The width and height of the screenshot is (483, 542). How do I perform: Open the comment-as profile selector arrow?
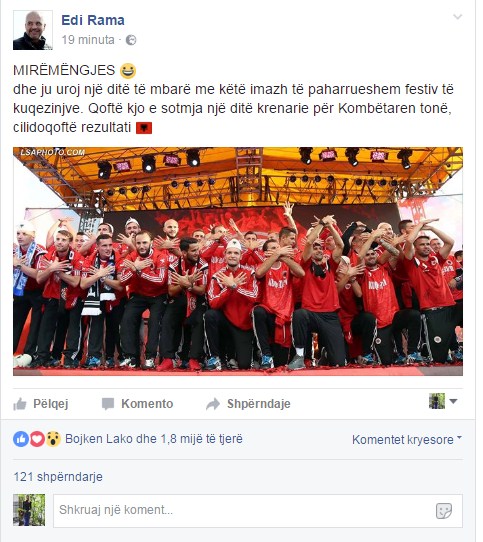tap(453, 401)
